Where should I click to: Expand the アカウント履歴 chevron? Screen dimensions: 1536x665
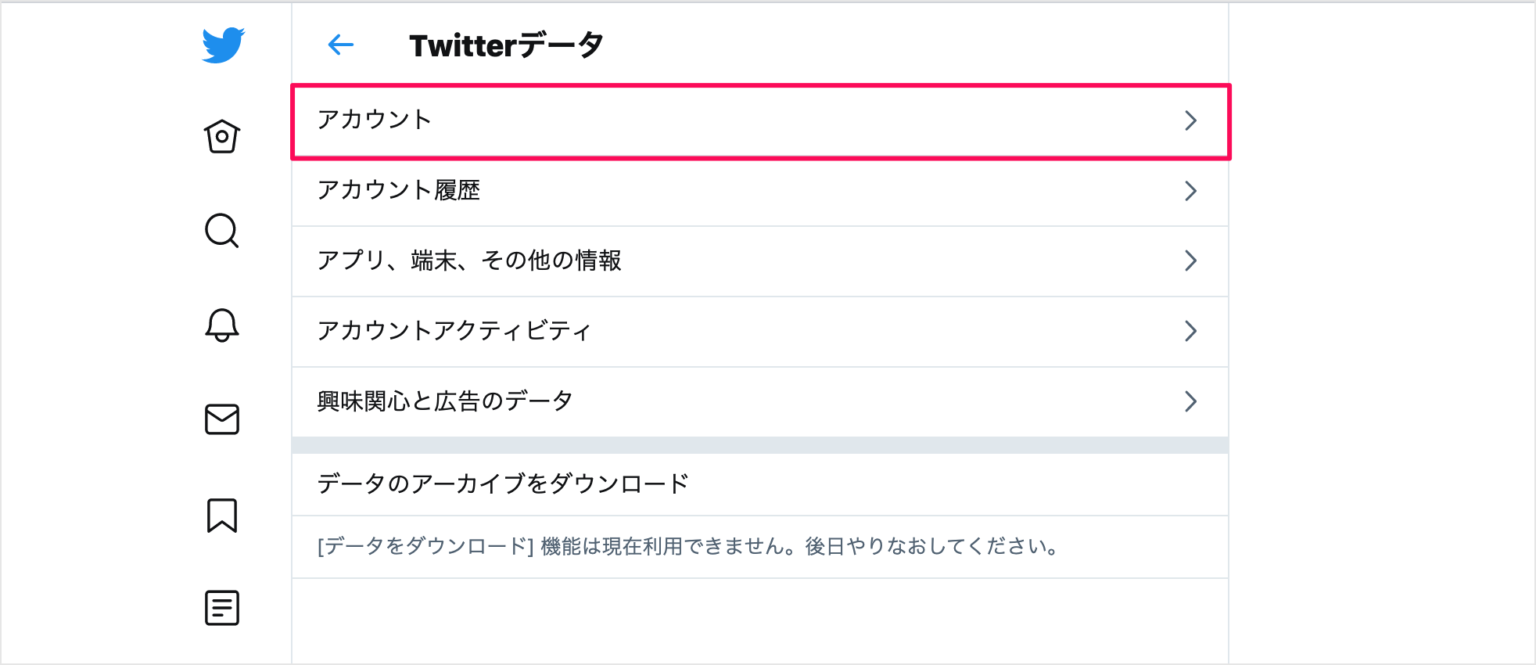1190,191
